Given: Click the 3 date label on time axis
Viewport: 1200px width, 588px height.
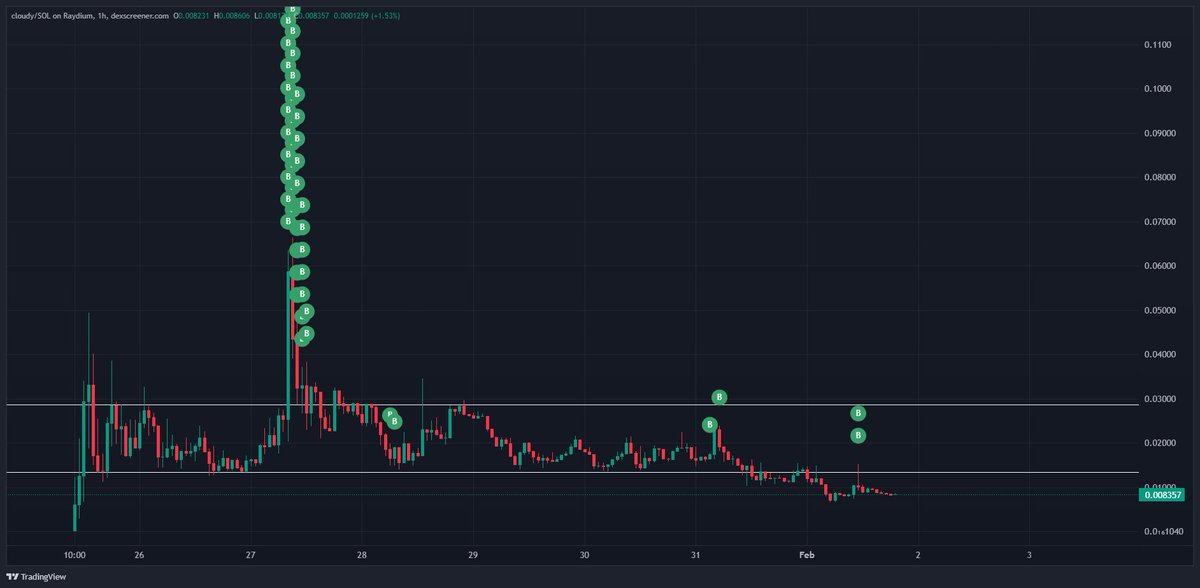Looking at the screenshot, I should click(x=1030, y=553).
